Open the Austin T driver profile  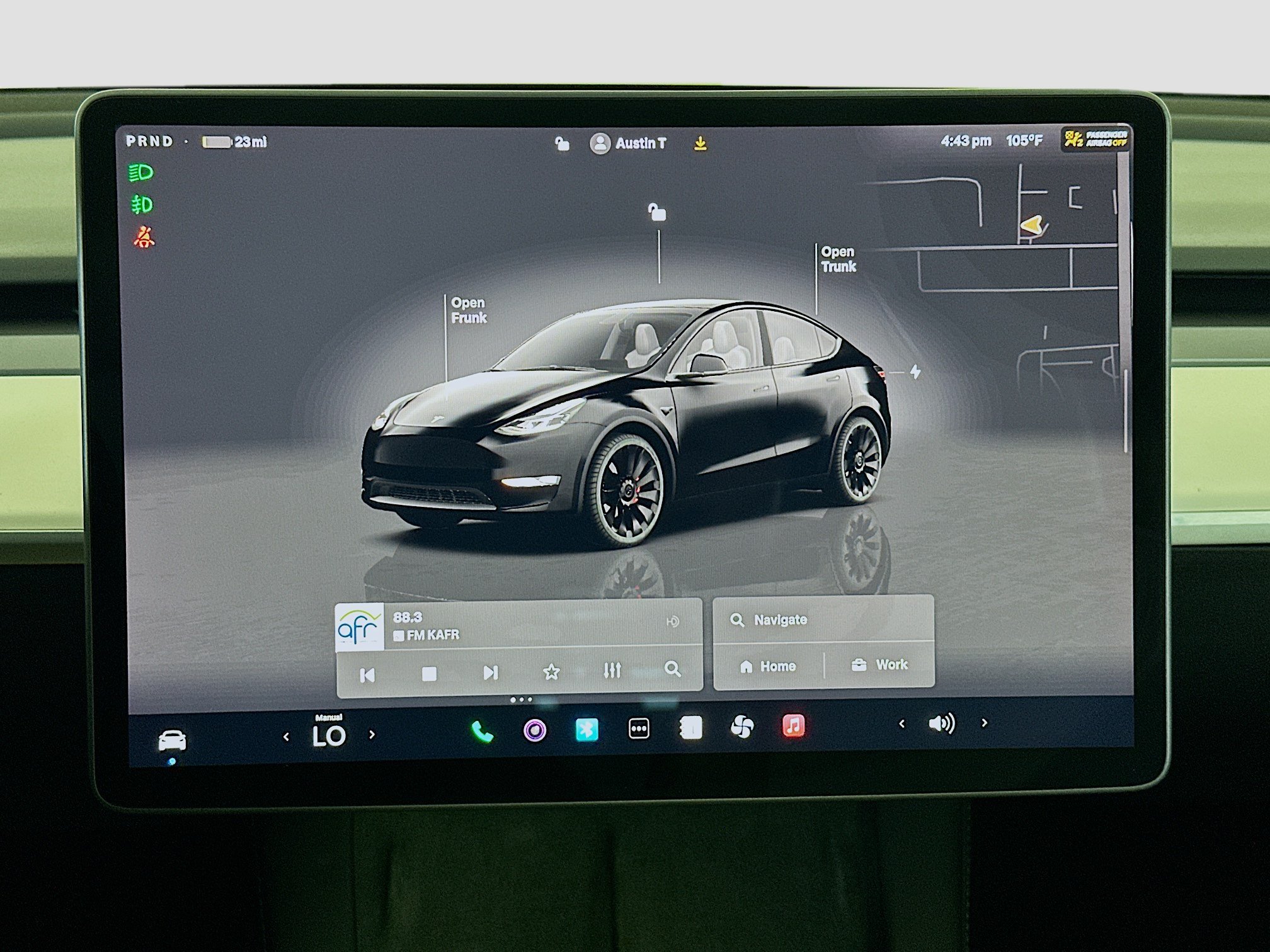(x=628, y=143)
